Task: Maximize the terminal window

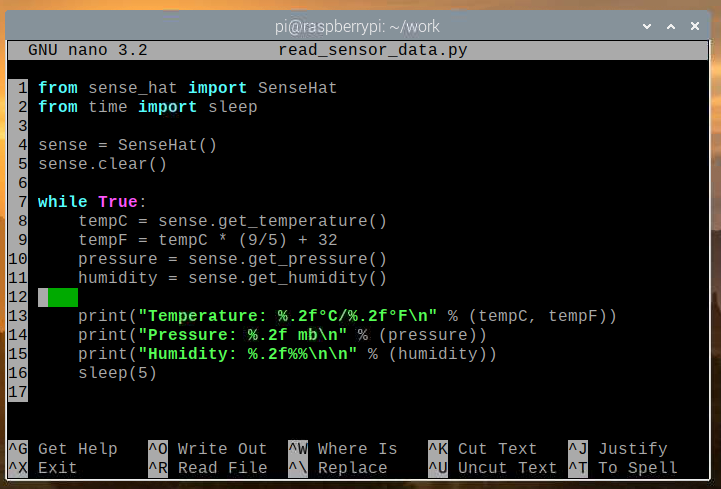Action: tap(673, 25)
